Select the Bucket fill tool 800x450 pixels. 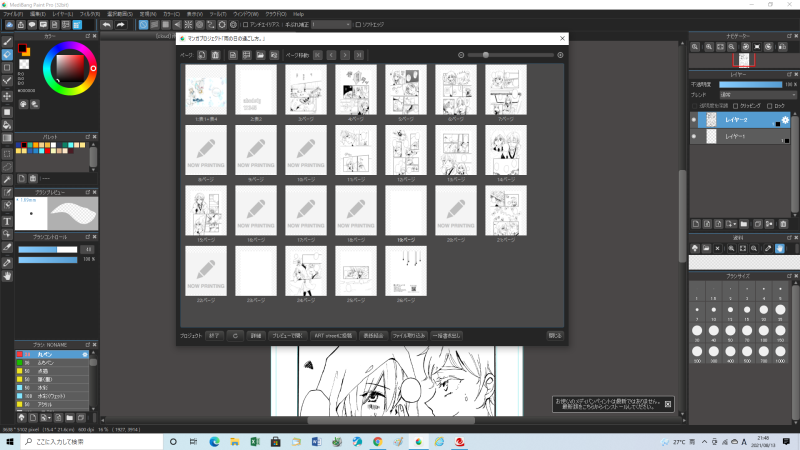(x=7, y=125)
